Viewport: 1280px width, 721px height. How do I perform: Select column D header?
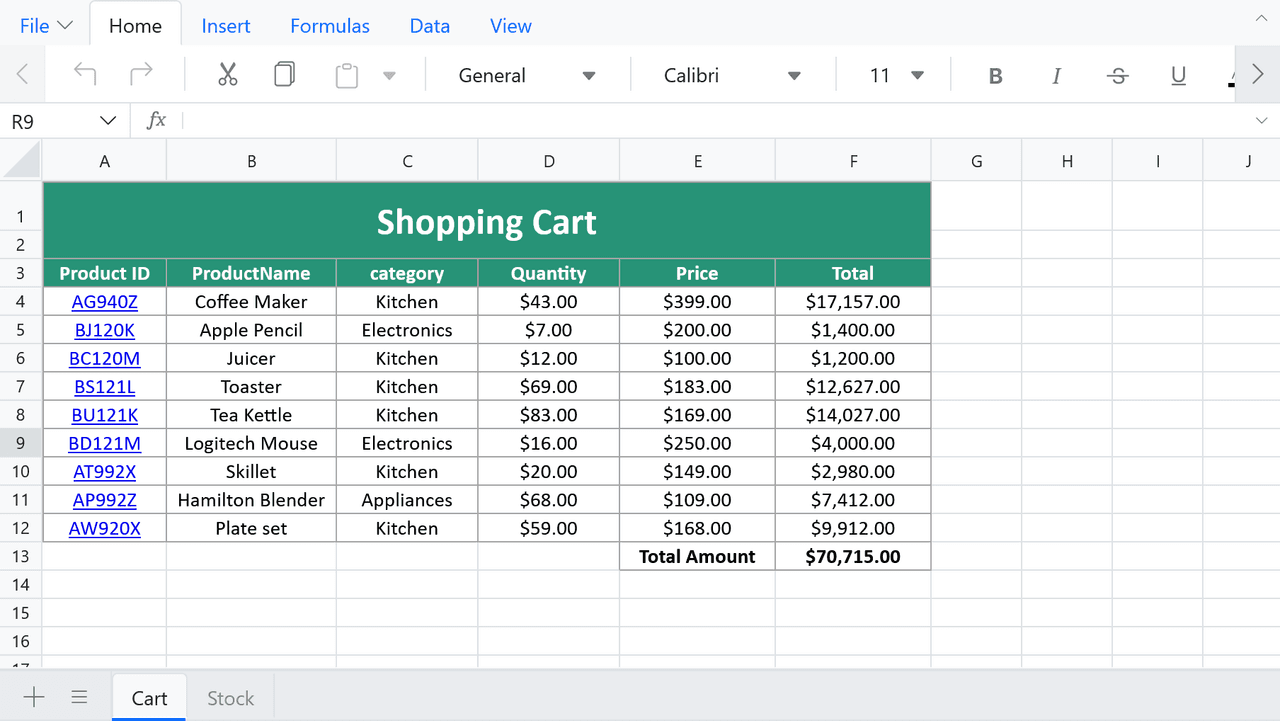coord(549,160)
